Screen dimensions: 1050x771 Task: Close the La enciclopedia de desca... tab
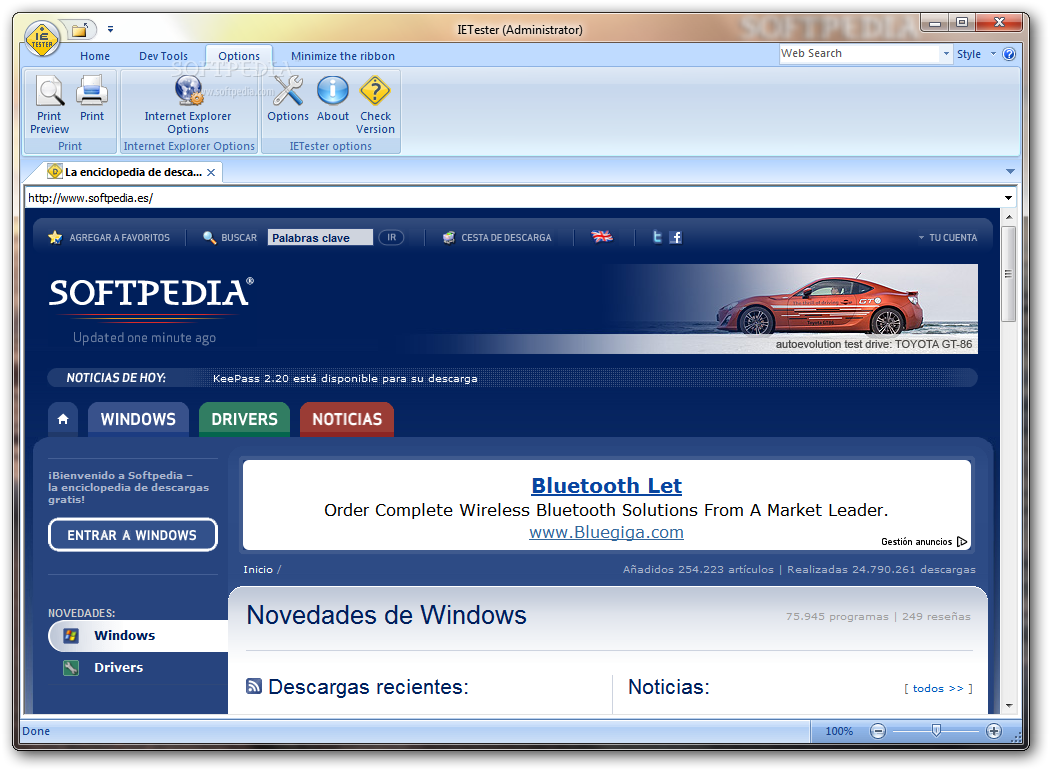[x=211, y=172]
